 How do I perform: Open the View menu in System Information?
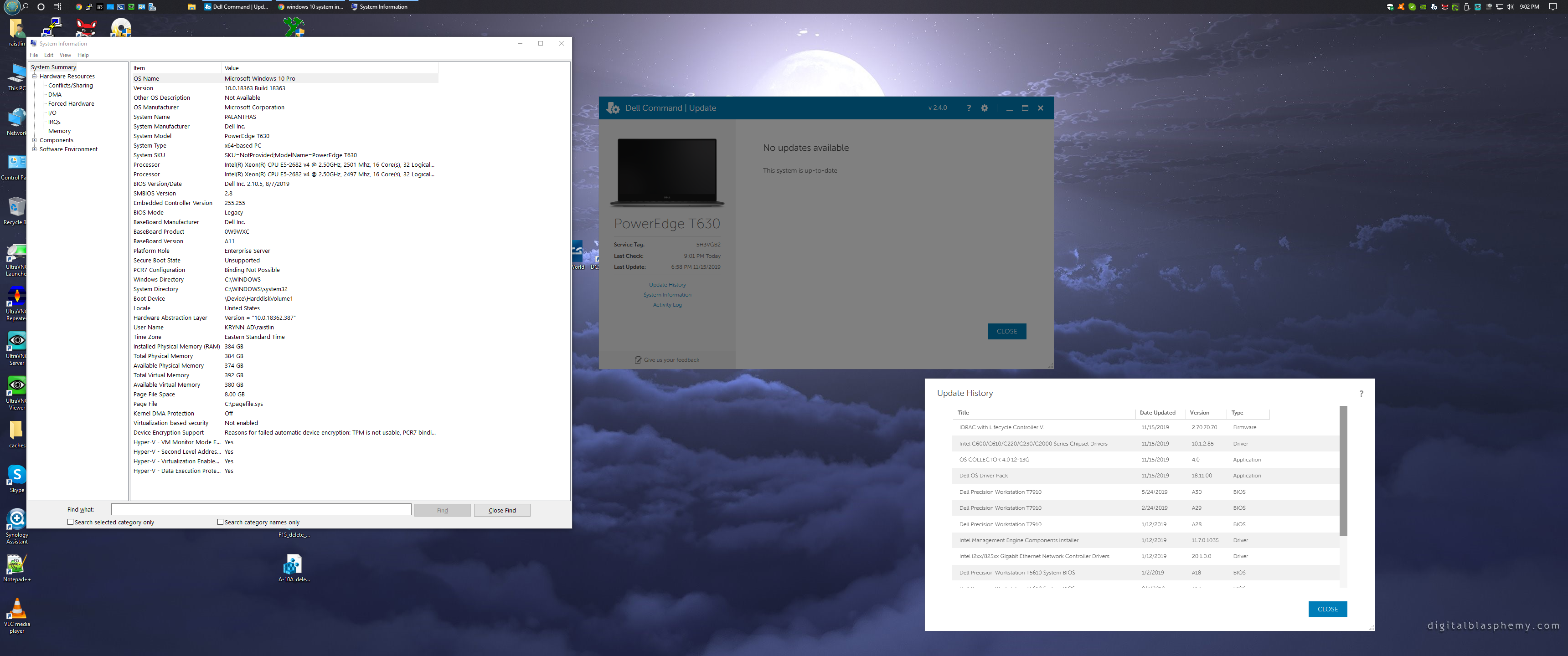[65, 55]
